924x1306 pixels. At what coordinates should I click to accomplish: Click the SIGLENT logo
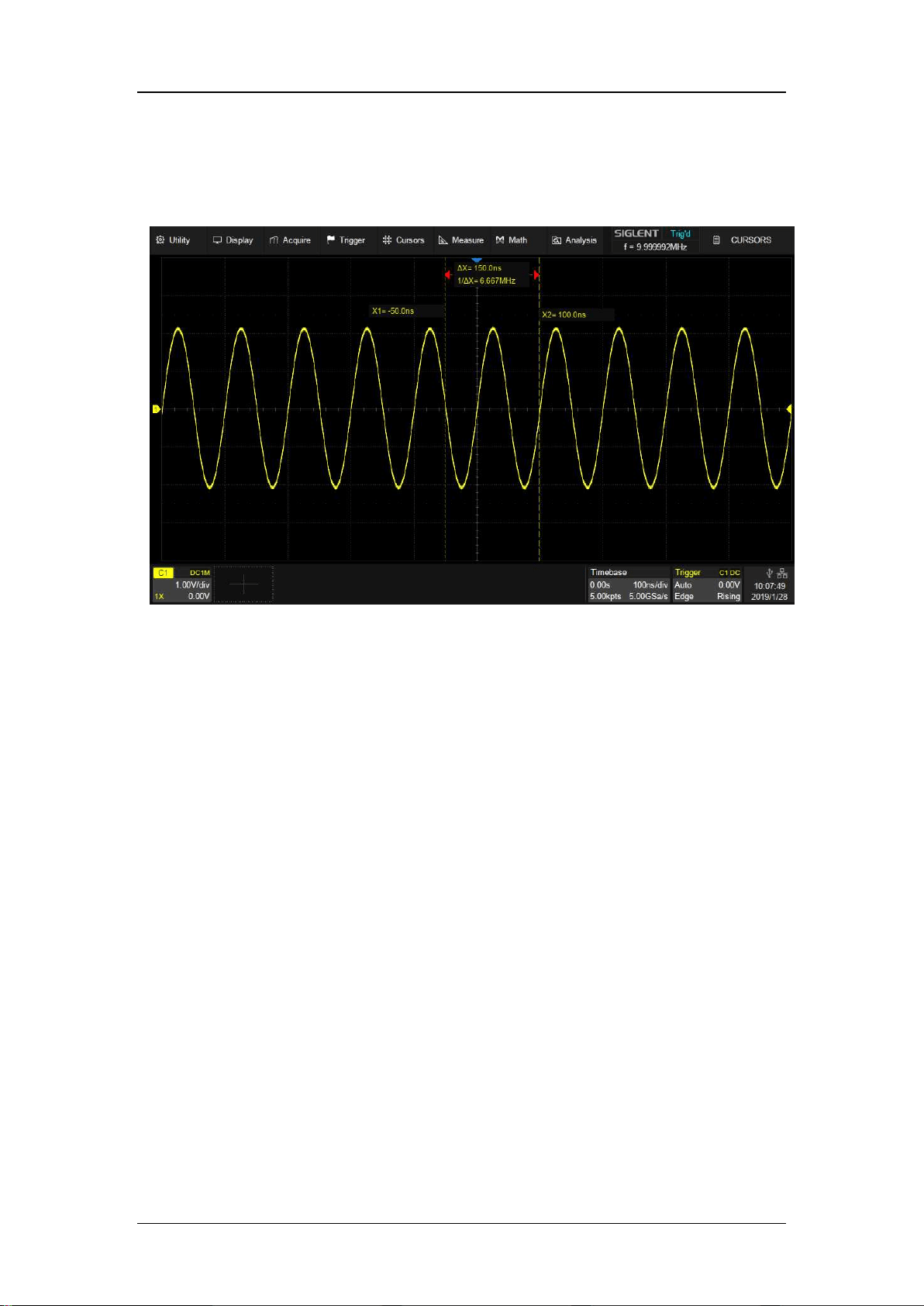636,233
